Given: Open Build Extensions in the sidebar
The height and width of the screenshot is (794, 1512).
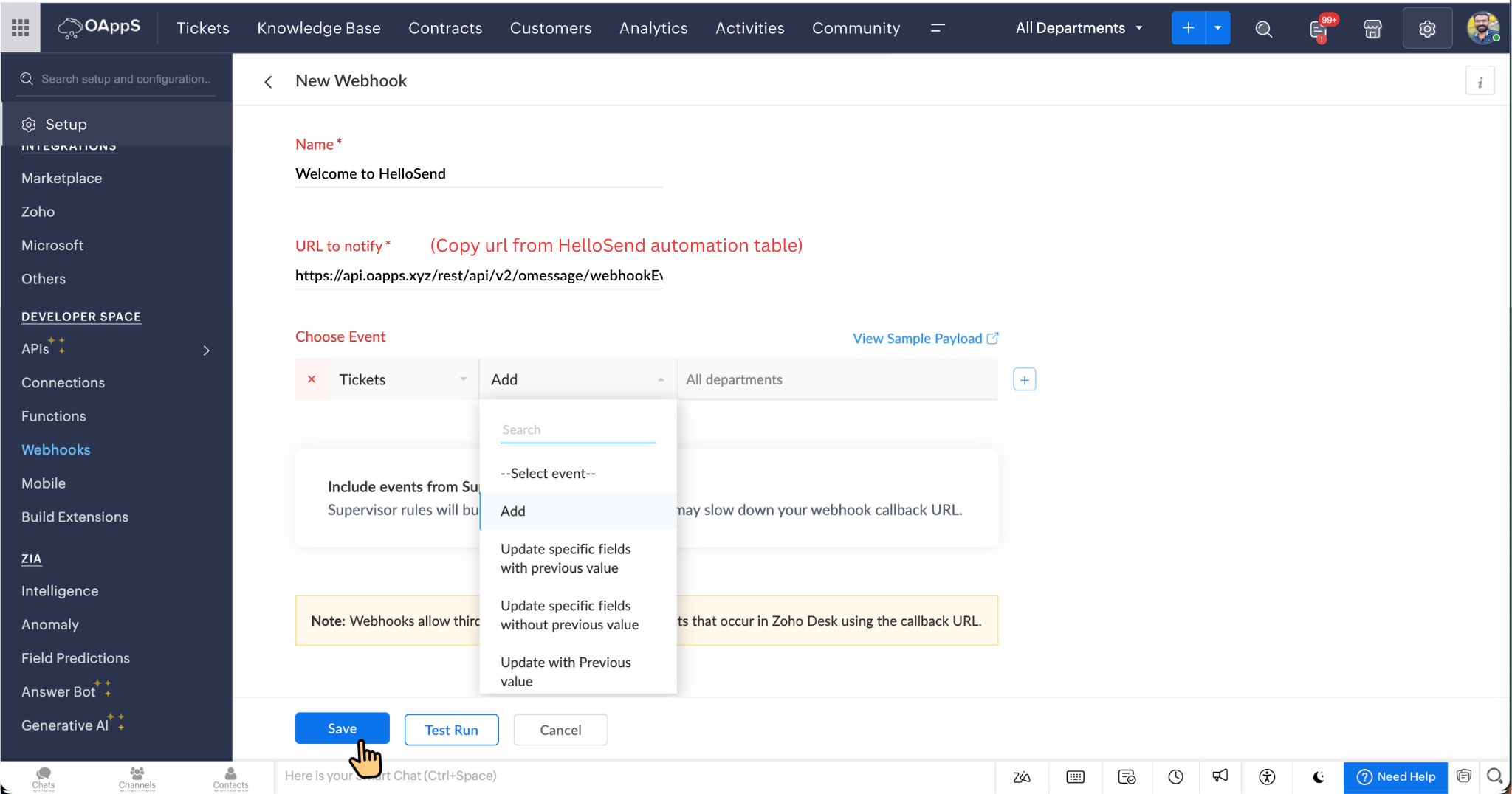Looking at the screenshot, I should tap(75, 517).
